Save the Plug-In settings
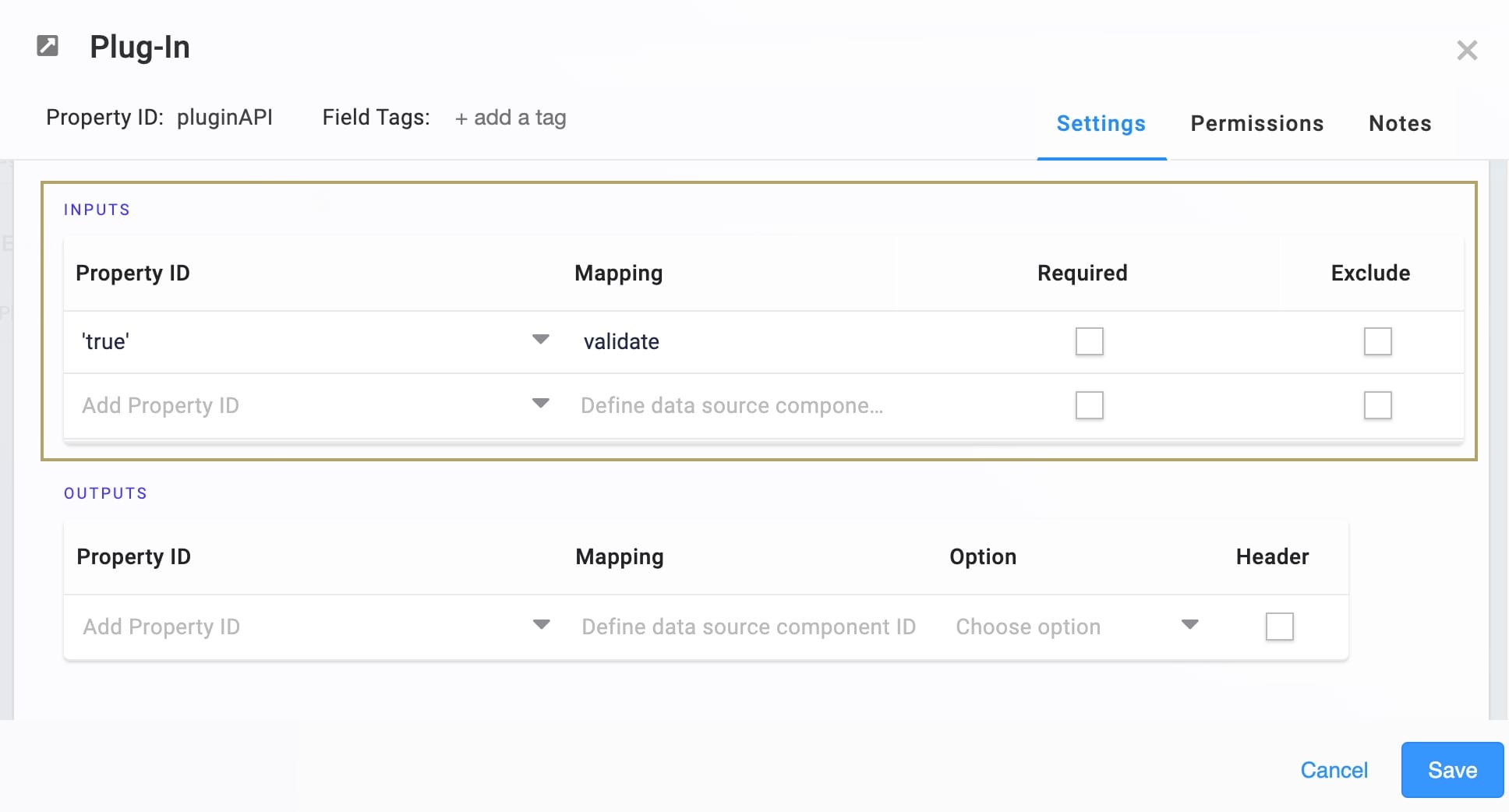The image size is (1509, 812). click(x=1452, y=770)
